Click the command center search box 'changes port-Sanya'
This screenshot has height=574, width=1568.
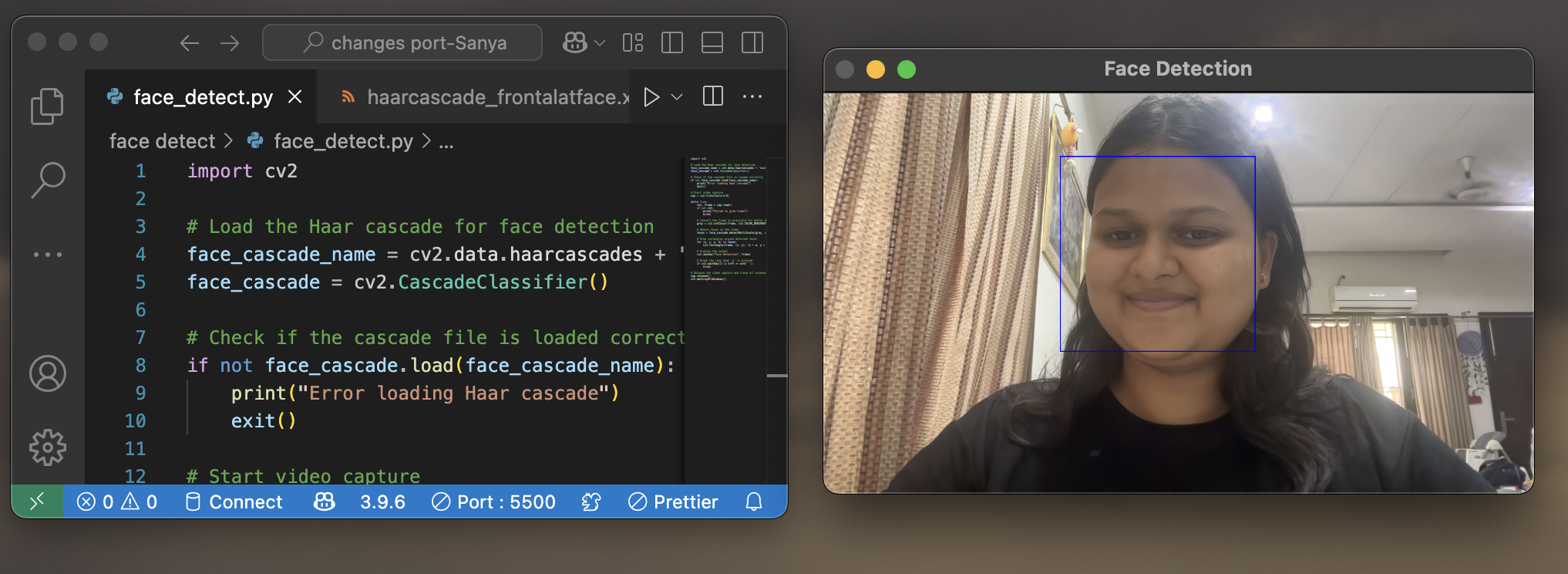pyautogui.click(x=402, y=42)
